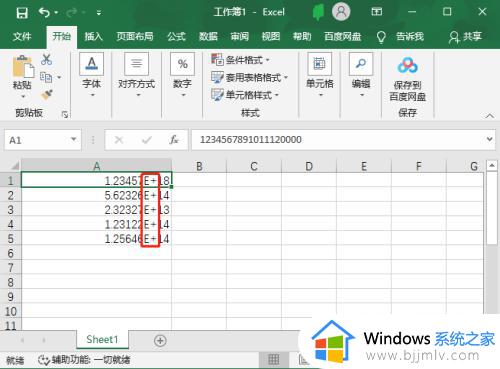Screen dimensions: 500x369
Task: Open the 数字 number format group
Action: 182,76
